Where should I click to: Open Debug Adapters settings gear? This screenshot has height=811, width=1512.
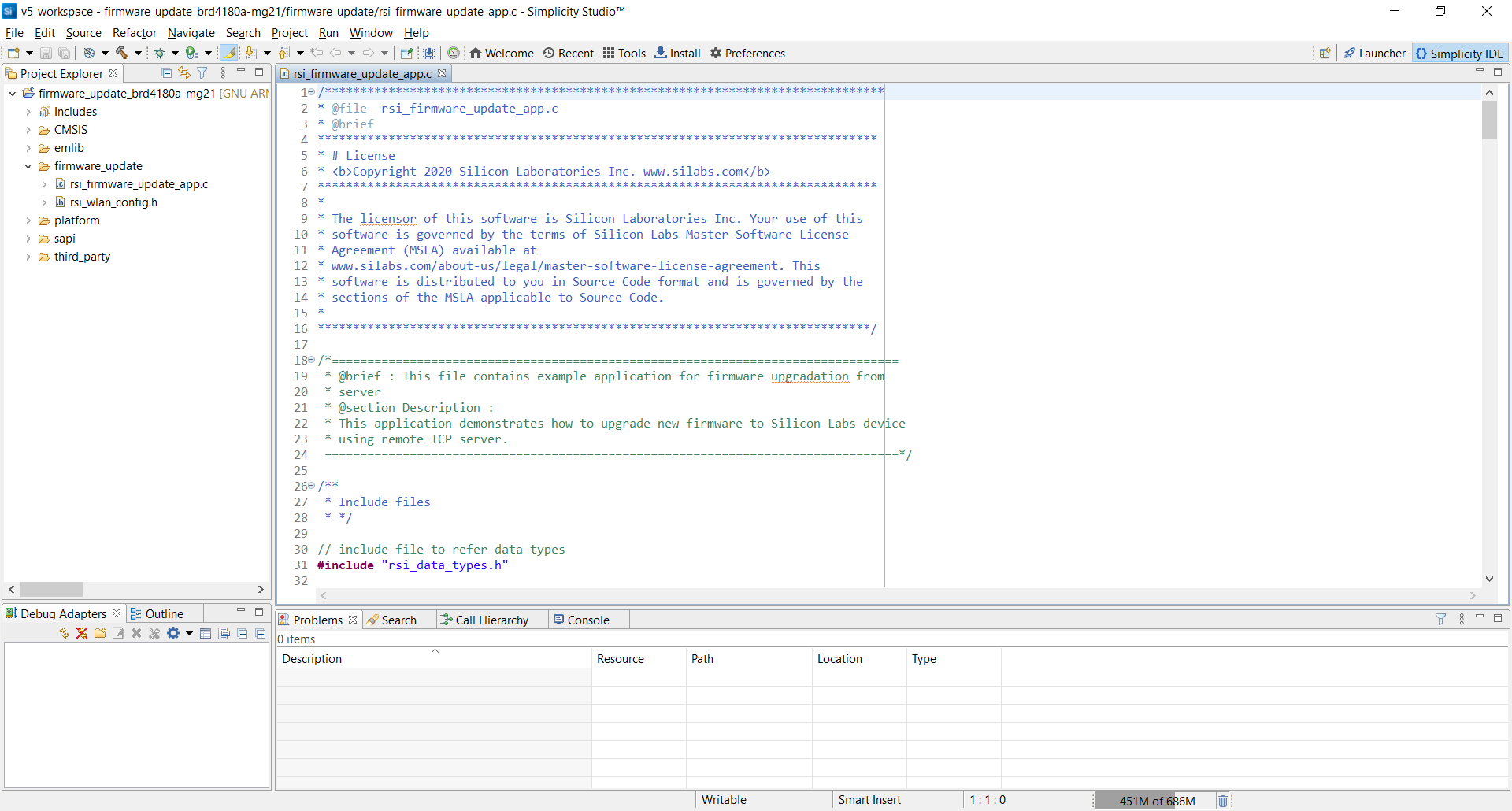[x=172, y=633]
